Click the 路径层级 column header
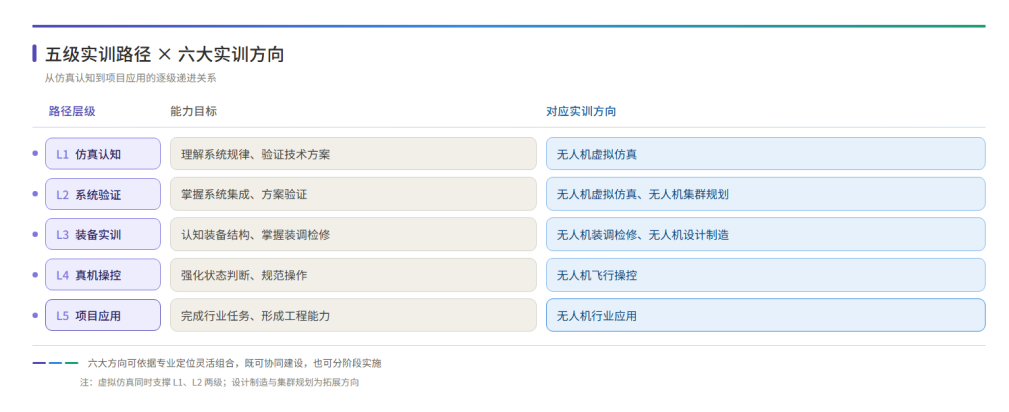Screen dimensions: 1009x412 [x=72, y=111]
